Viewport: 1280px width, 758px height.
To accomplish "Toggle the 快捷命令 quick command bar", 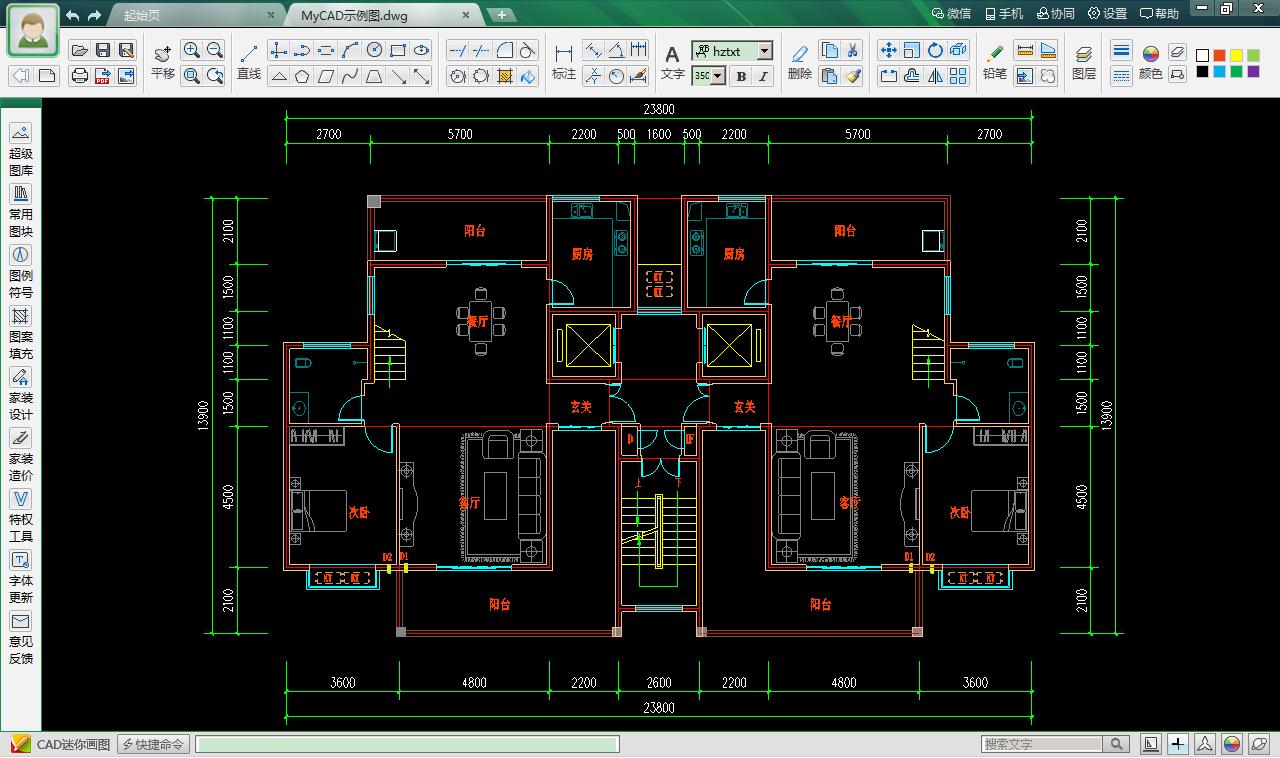I will pyautogui.click(x=152, y=743).
